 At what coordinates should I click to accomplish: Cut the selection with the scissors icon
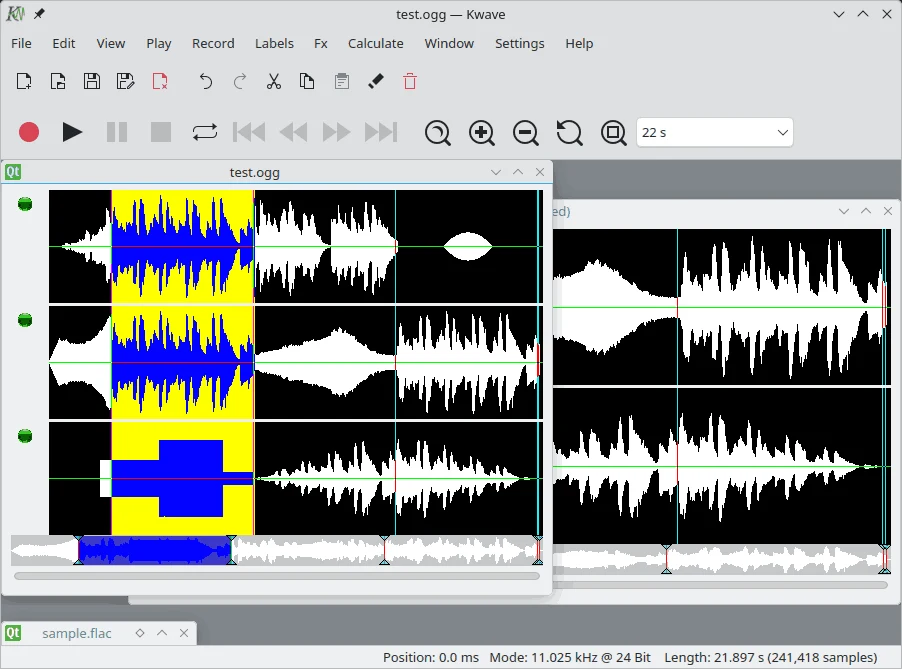pos(274,81)
